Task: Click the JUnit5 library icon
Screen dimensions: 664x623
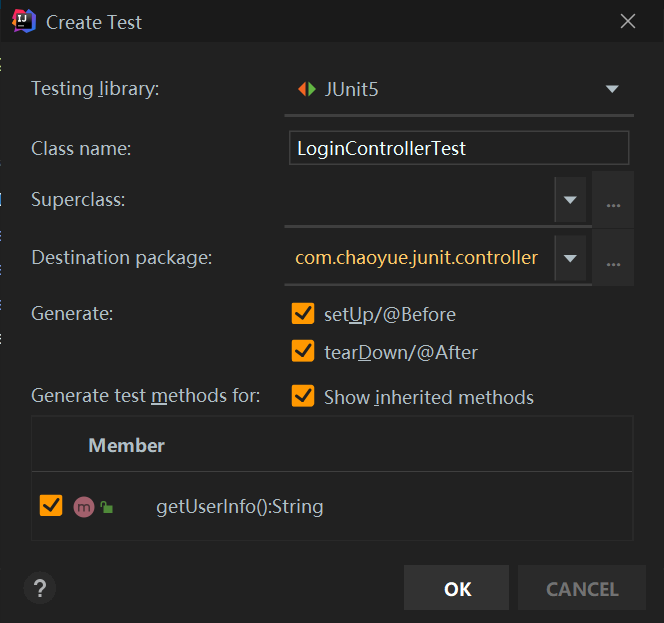Action: (x=306, y=89)
